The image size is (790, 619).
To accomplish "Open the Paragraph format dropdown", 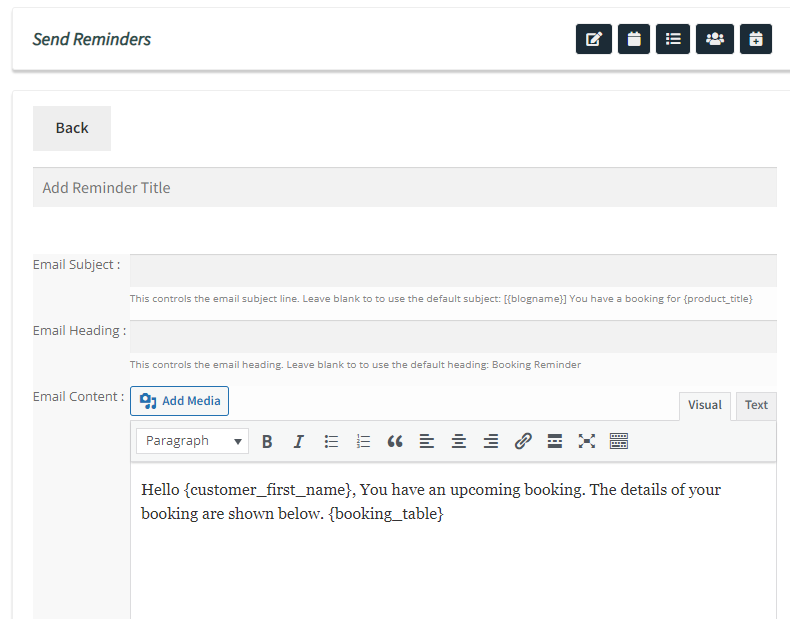I will [x=192, y=441].
